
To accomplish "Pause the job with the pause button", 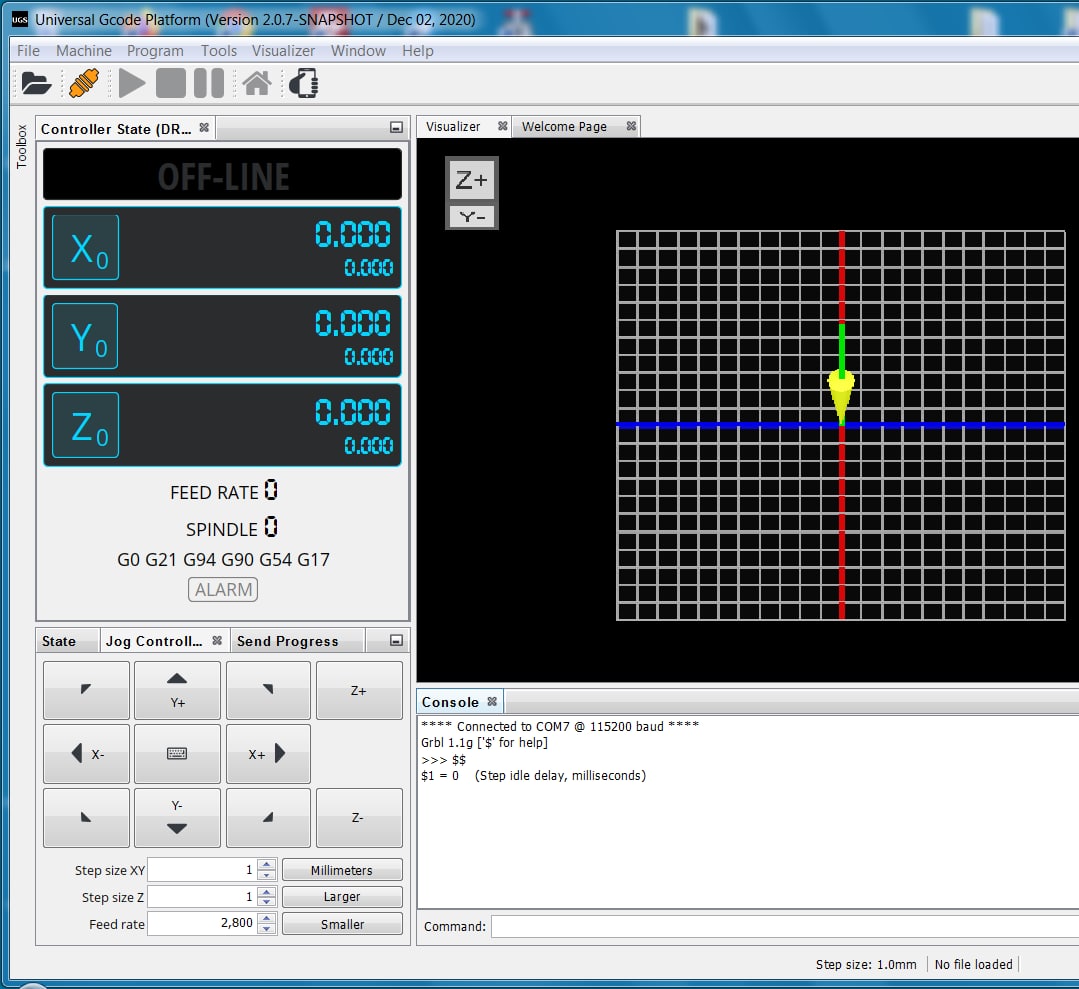I will pos(209,83).
